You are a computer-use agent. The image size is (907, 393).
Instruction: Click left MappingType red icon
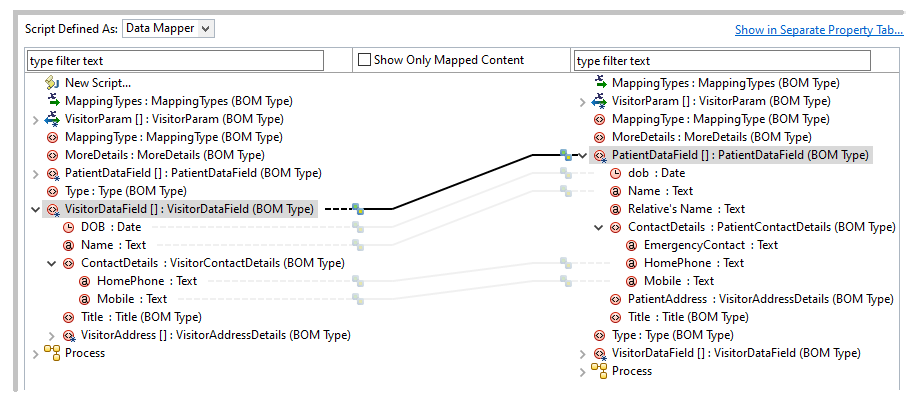(x=53, y=137)
